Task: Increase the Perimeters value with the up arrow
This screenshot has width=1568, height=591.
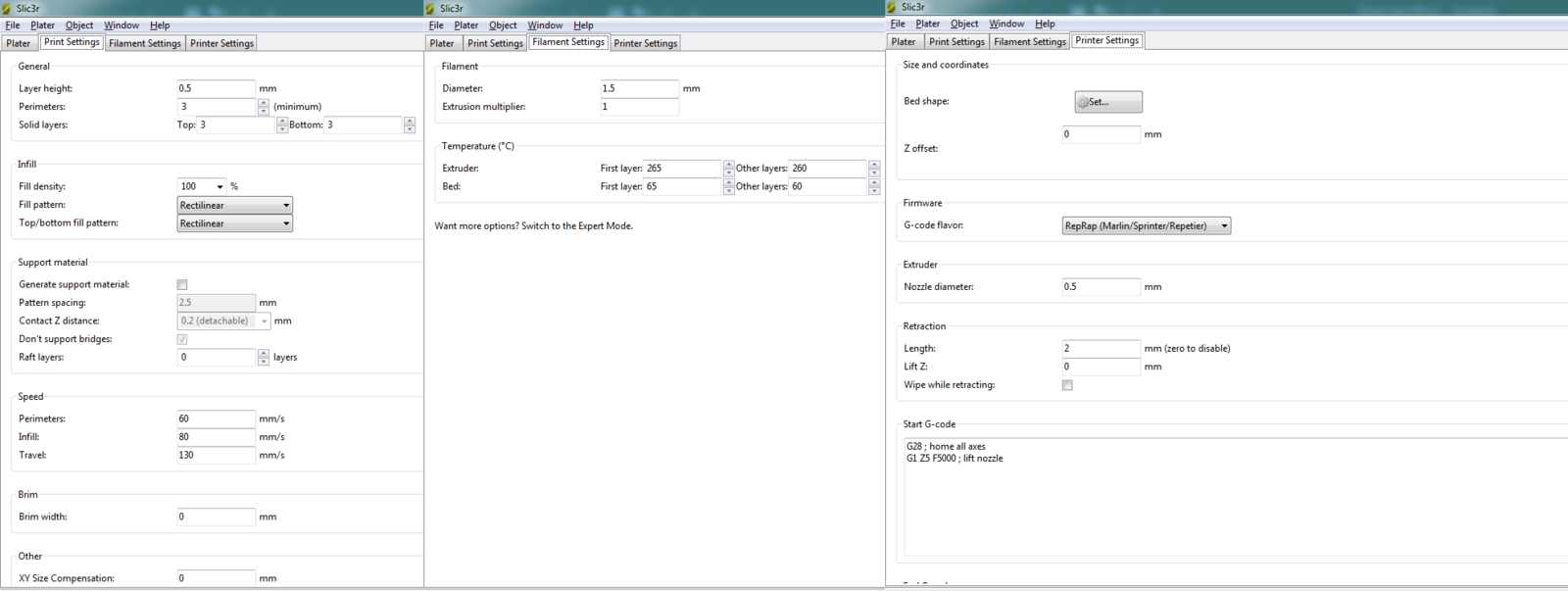Action: (x=264, y=103)
